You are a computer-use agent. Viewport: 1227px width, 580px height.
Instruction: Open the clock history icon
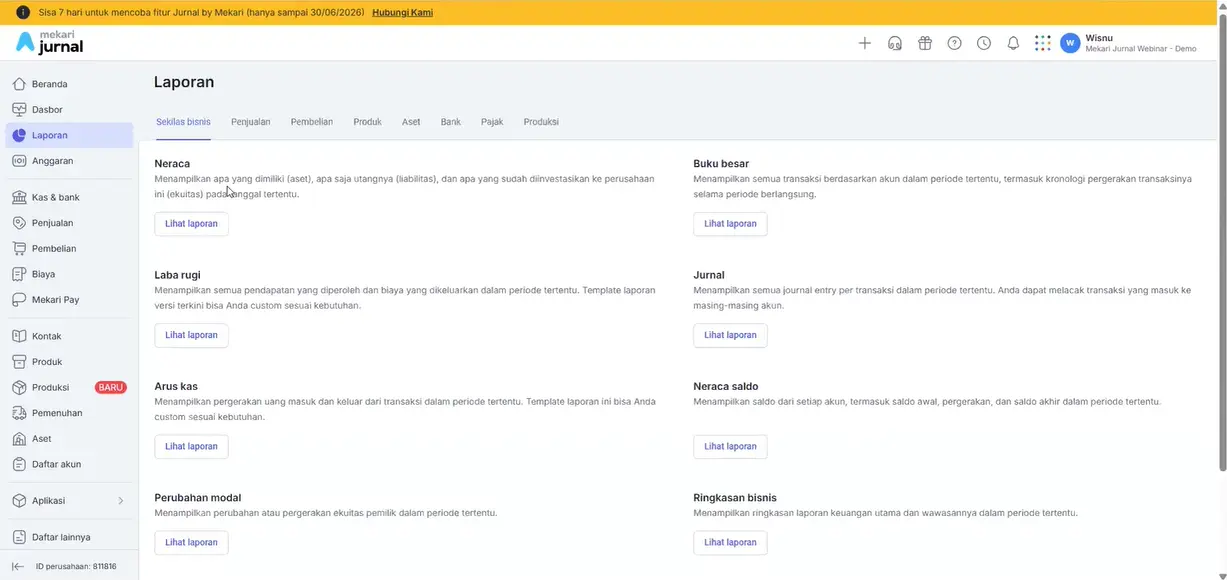click(984, 43)
